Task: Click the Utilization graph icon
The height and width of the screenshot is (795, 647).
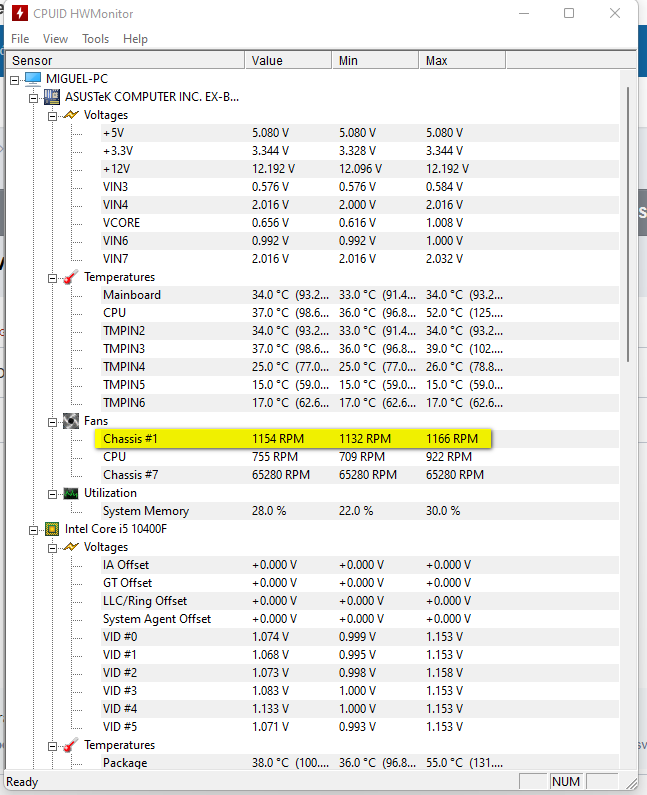Action: 71,493
